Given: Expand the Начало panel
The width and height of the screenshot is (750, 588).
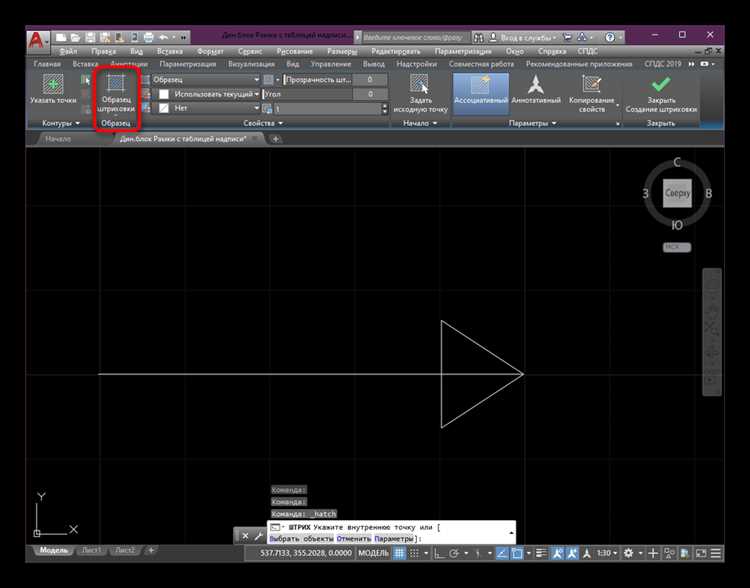Looking at the screenshot, I should [420, 123].
